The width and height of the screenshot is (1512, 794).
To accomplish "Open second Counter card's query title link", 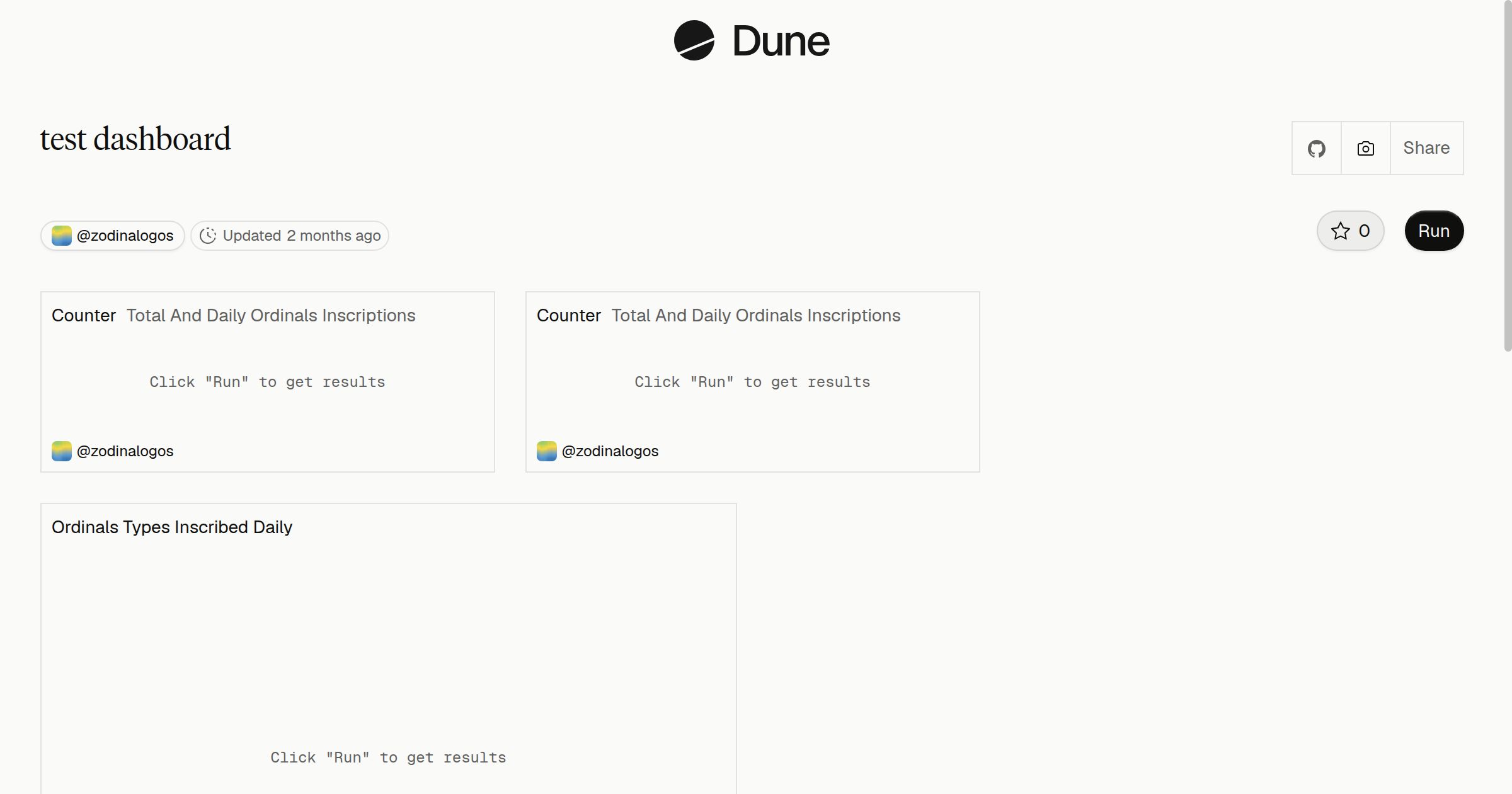I will point(756,315).
